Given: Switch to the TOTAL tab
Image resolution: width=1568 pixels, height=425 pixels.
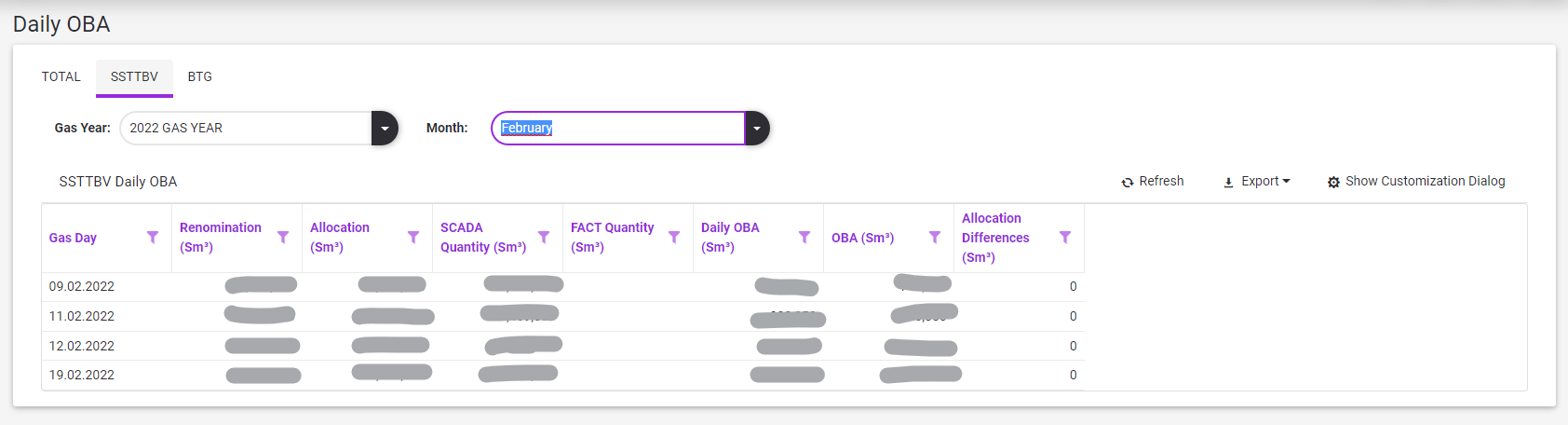Looking at the screenshot, I should click(61, 77).
